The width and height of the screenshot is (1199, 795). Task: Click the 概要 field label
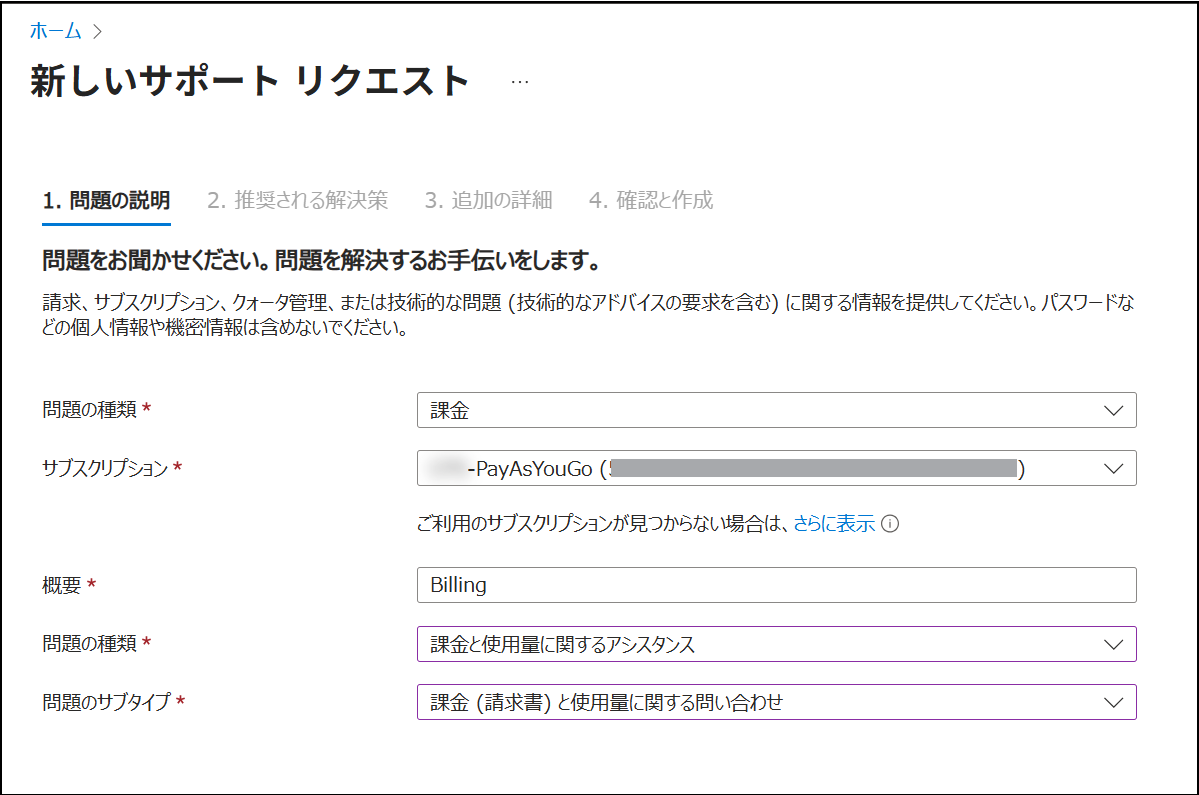[x=61, y=586]
